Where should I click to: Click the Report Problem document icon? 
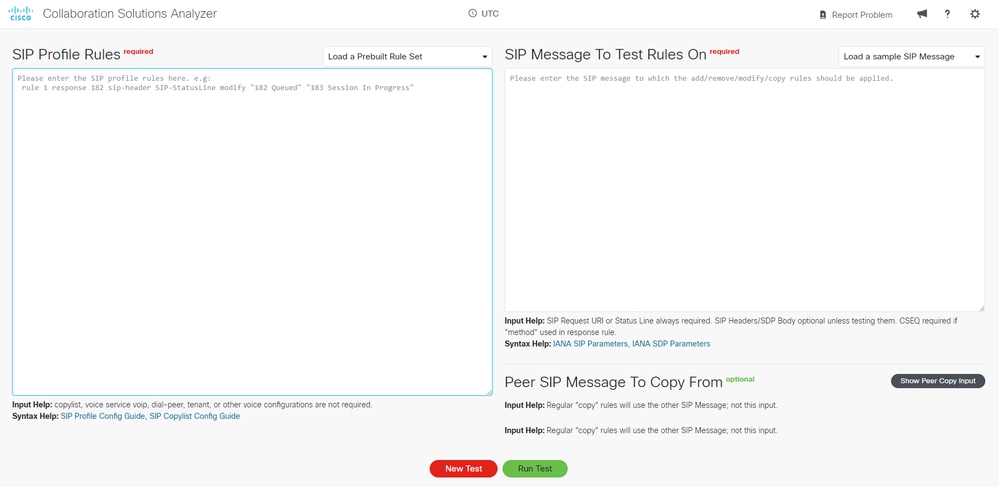[823, 15]
